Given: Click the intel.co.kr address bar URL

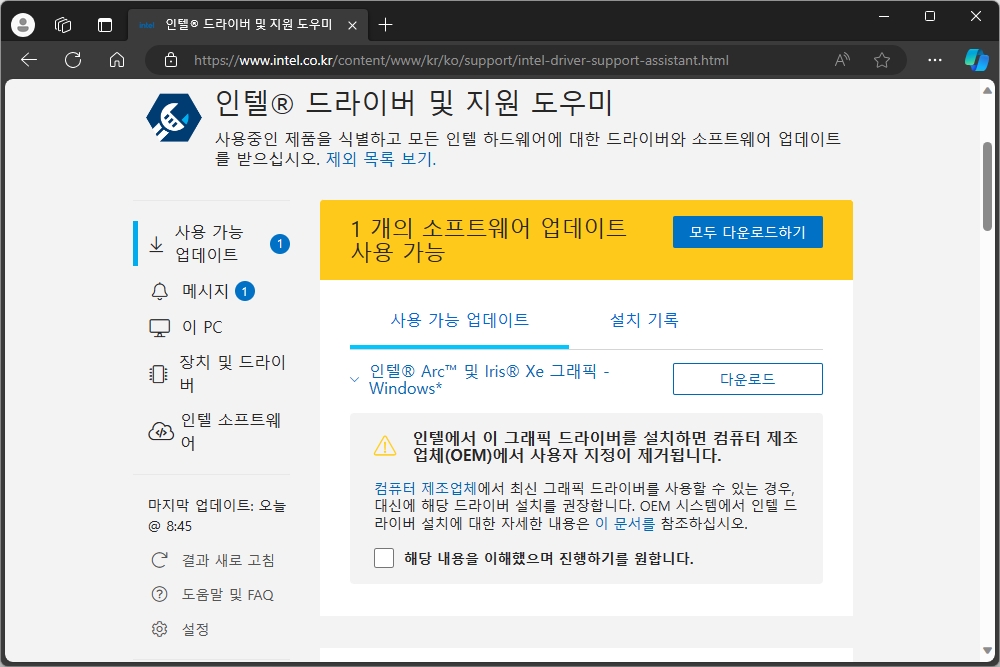Looking at the screenshot, I should pos(460,60).
